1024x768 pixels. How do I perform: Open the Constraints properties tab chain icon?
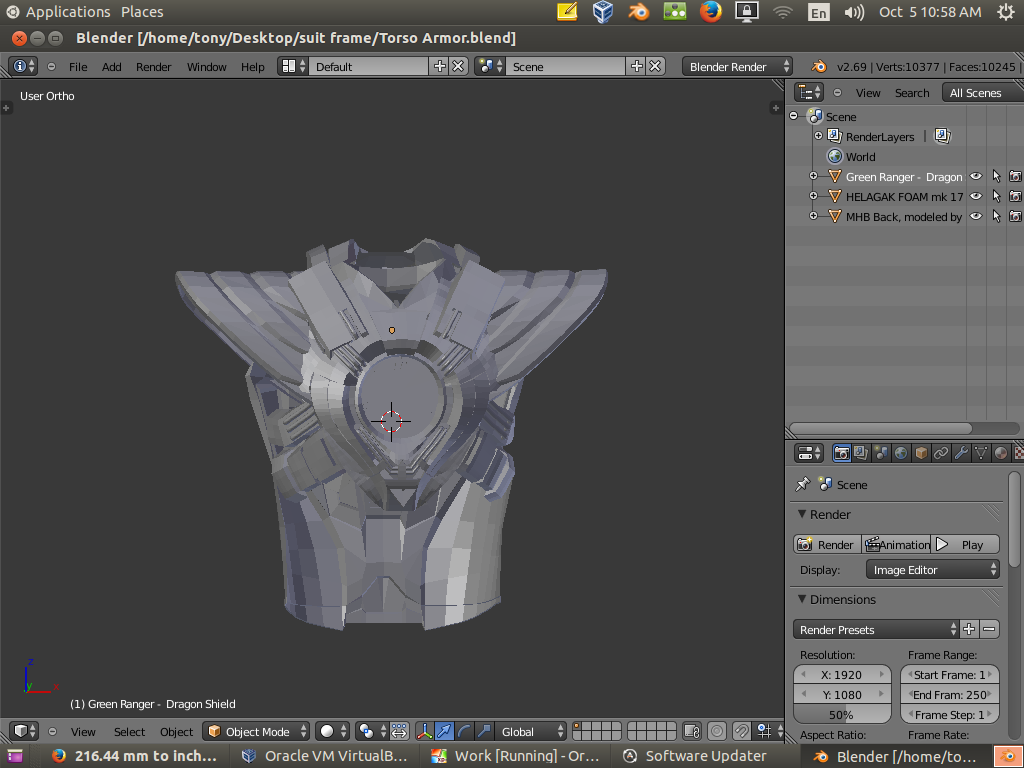click(940, 453)
